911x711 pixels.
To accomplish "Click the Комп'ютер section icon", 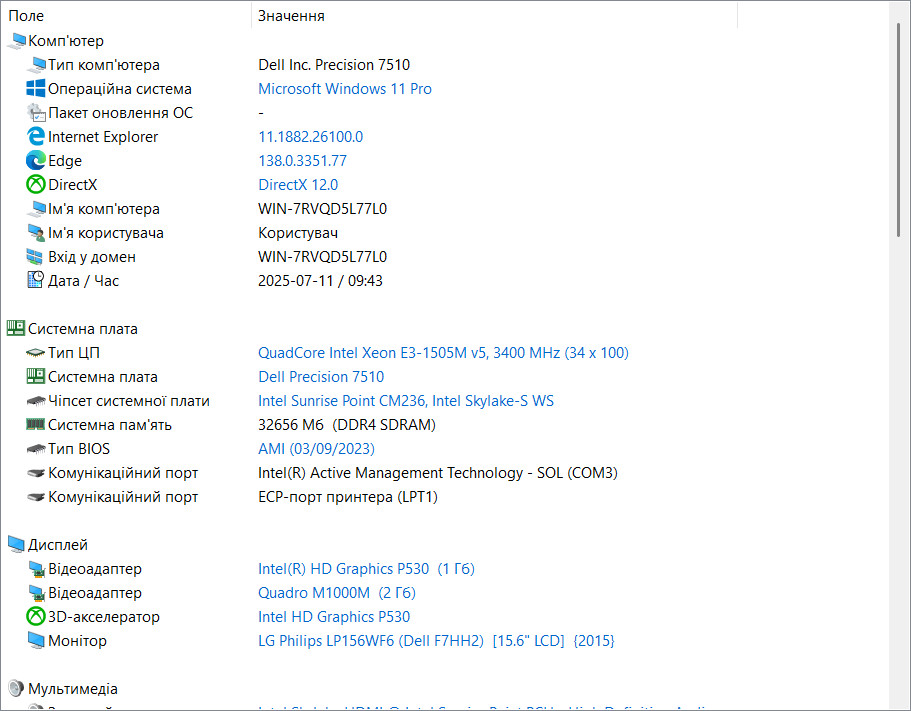I will click(x=16, y=41).
